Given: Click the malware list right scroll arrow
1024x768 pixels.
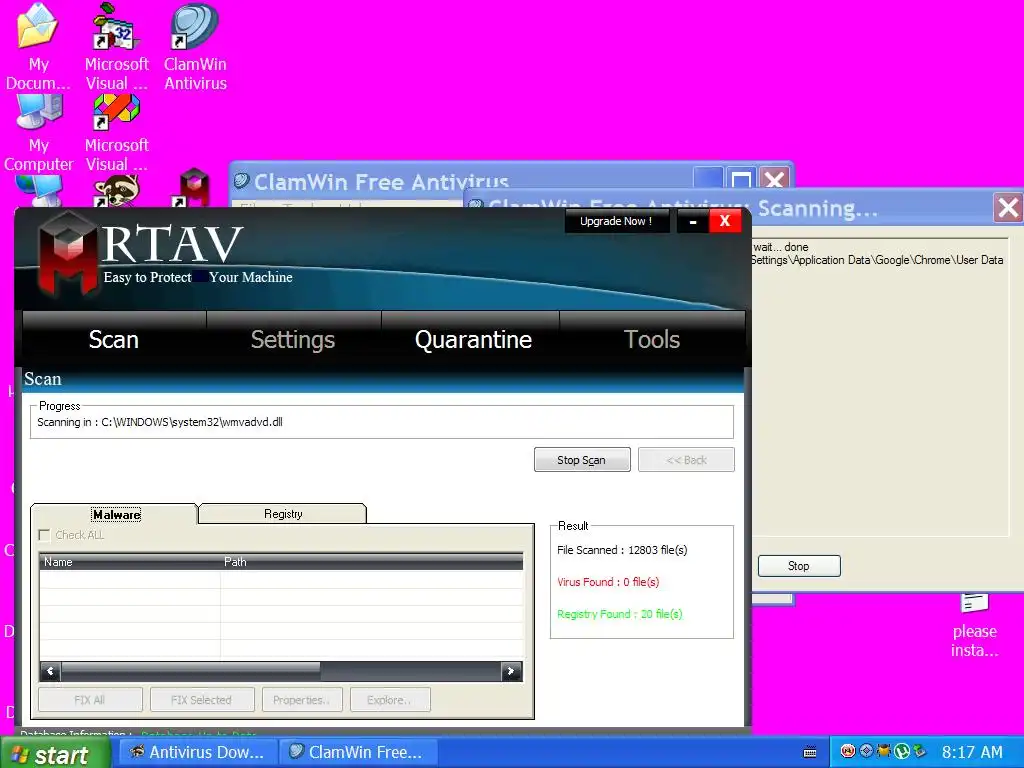Looking at the screenshot, I should pyautogui.click(x=511, y=671).
